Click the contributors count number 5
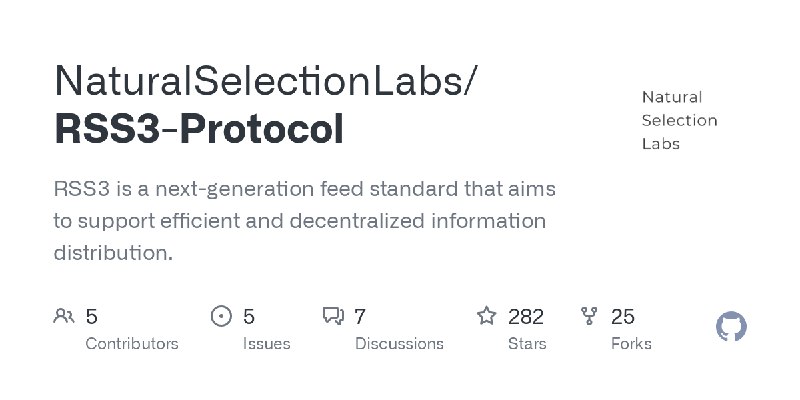800x400 pixels. click(92, 317)
